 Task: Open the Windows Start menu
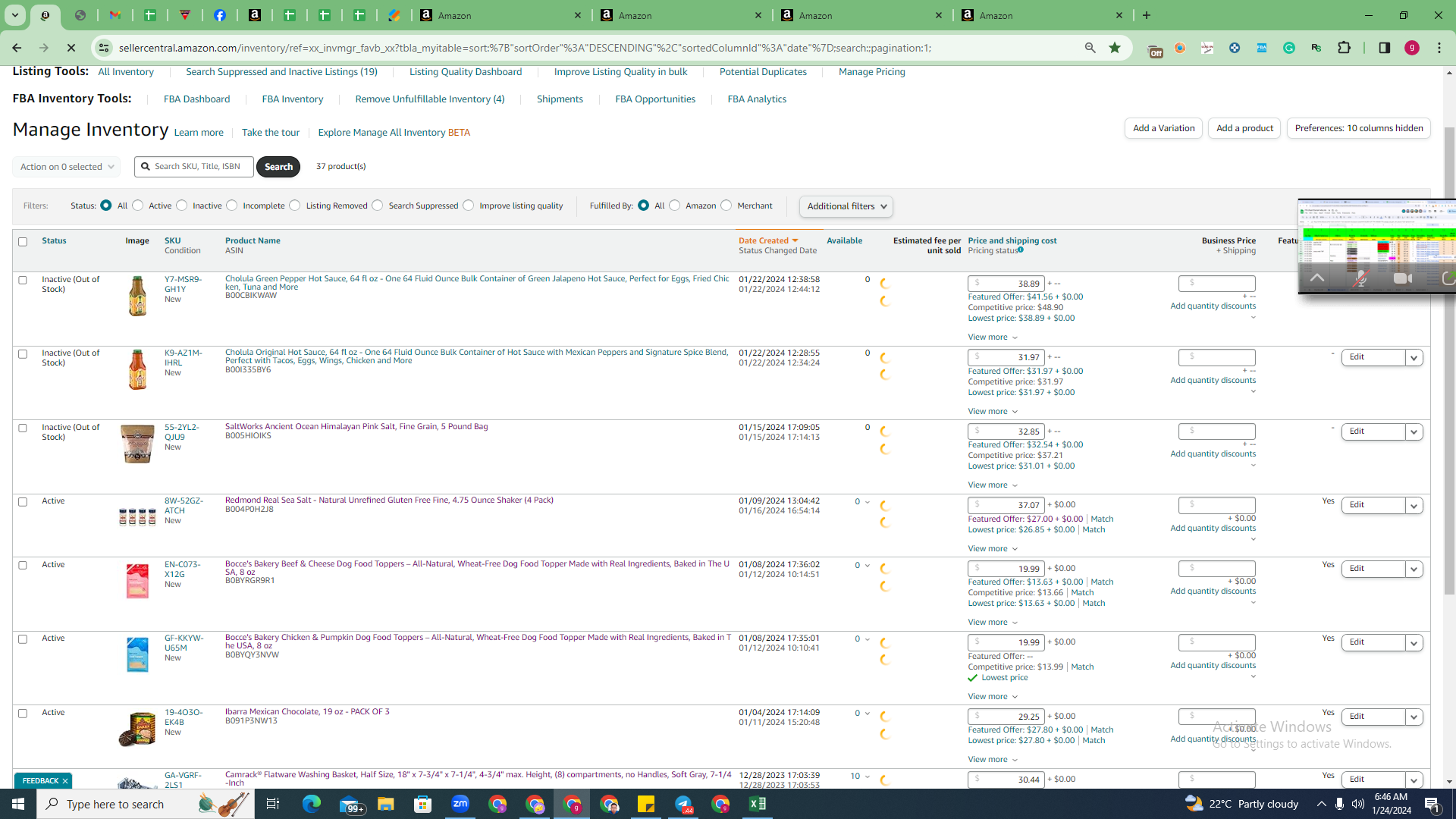coord(18,804)
